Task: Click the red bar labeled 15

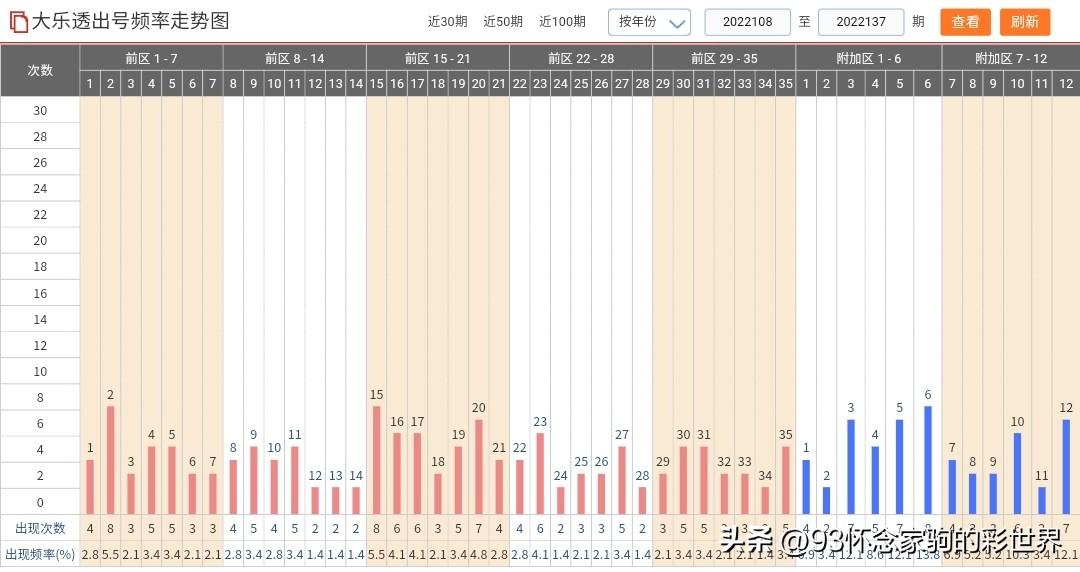Action: [376, 460]
